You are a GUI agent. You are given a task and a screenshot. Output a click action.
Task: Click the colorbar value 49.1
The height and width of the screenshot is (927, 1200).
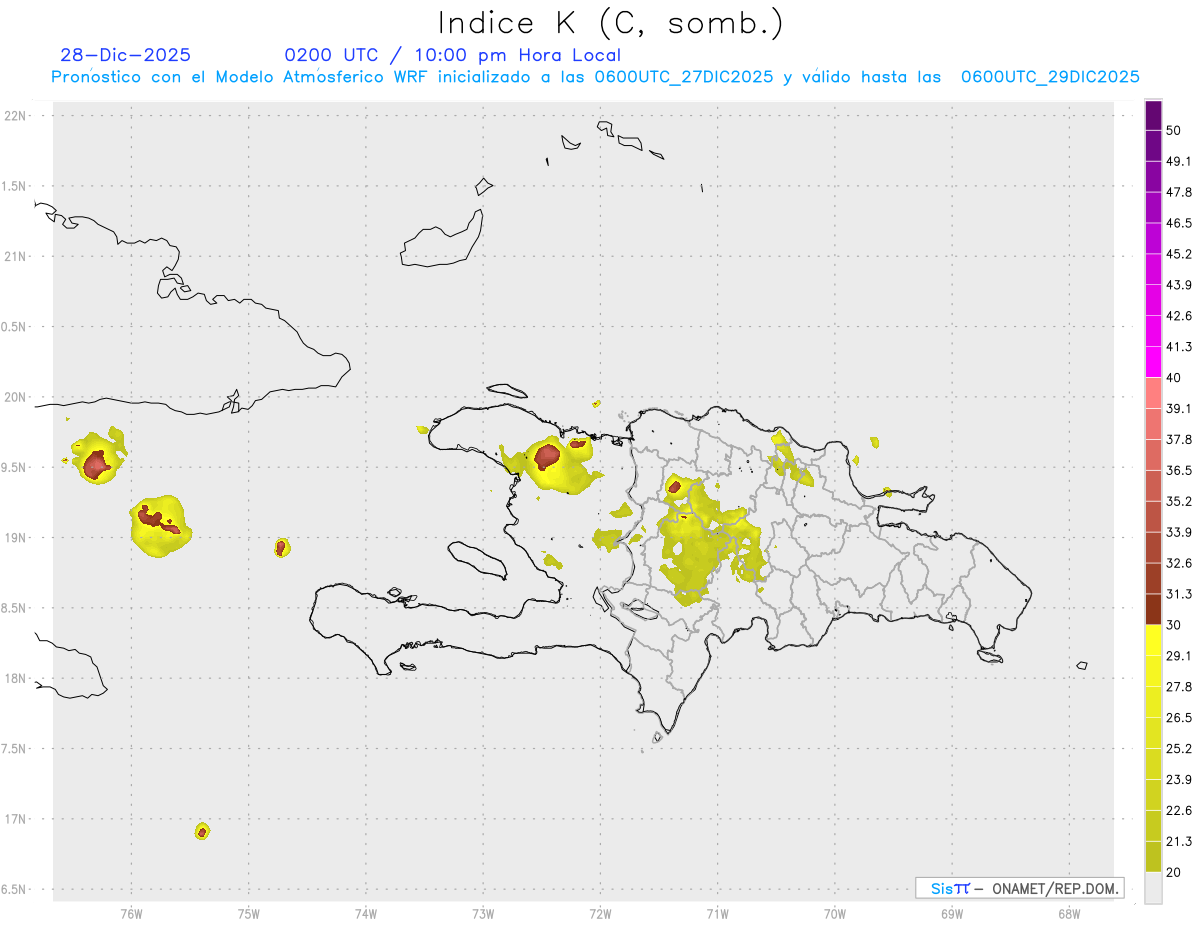[1179, 161]
